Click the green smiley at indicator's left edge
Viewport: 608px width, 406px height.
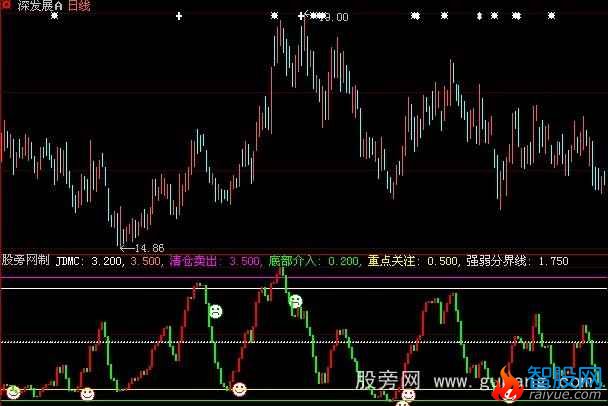[14, 392]
